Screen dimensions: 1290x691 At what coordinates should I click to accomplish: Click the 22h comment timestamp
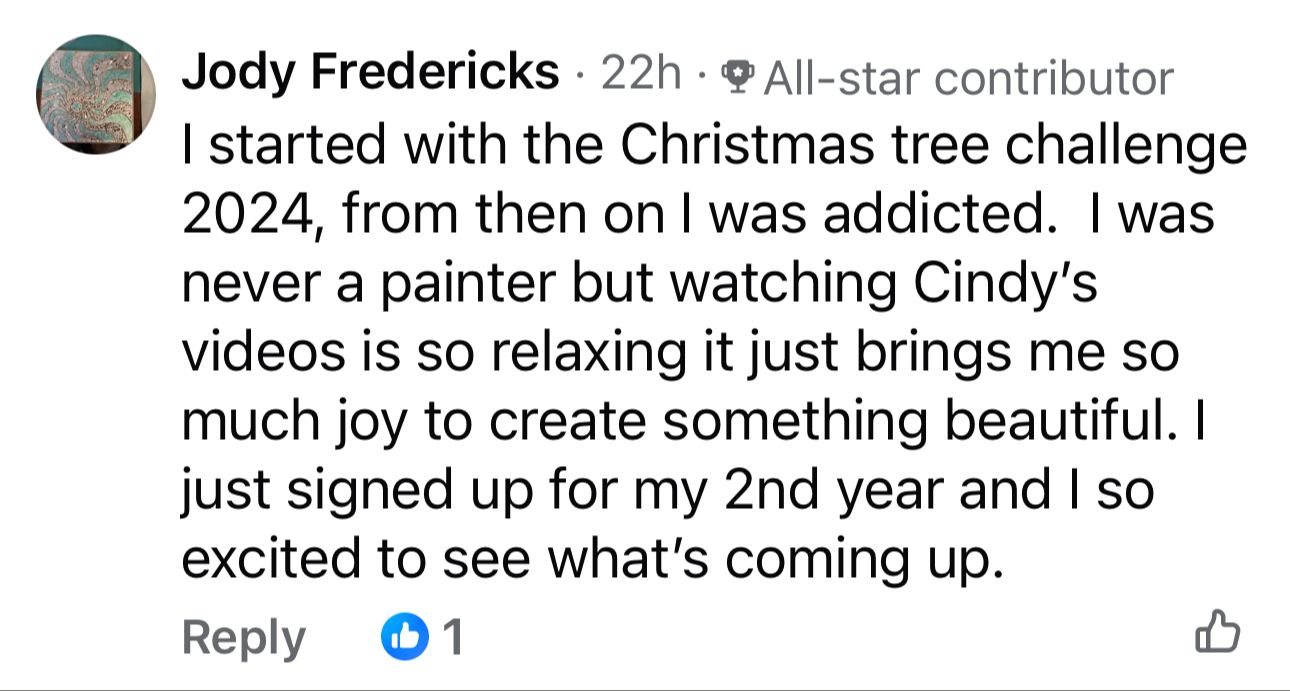click(641, 74)
